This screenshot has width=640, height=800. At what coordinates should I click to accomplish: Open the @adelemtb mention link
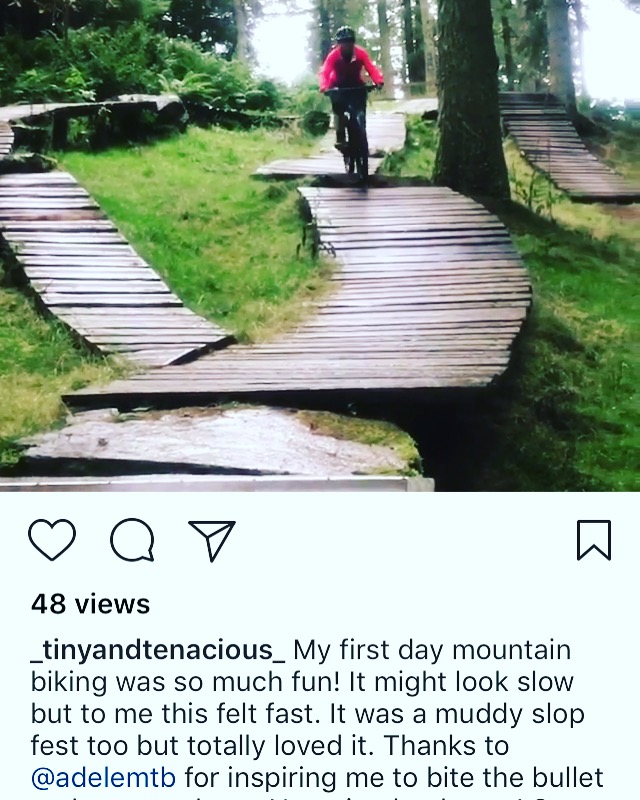[104, 778]
